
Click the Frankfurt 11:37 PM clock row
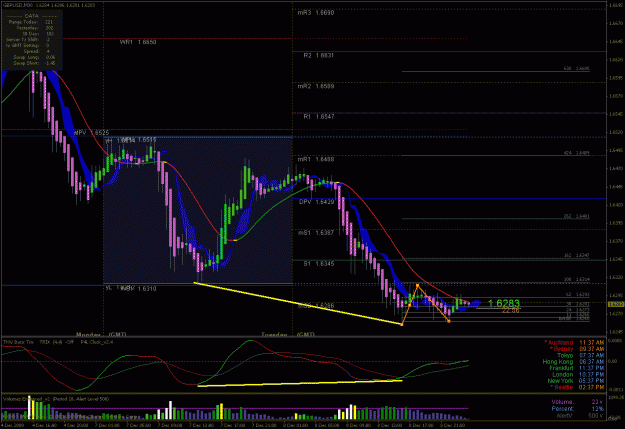click(576, 368)
